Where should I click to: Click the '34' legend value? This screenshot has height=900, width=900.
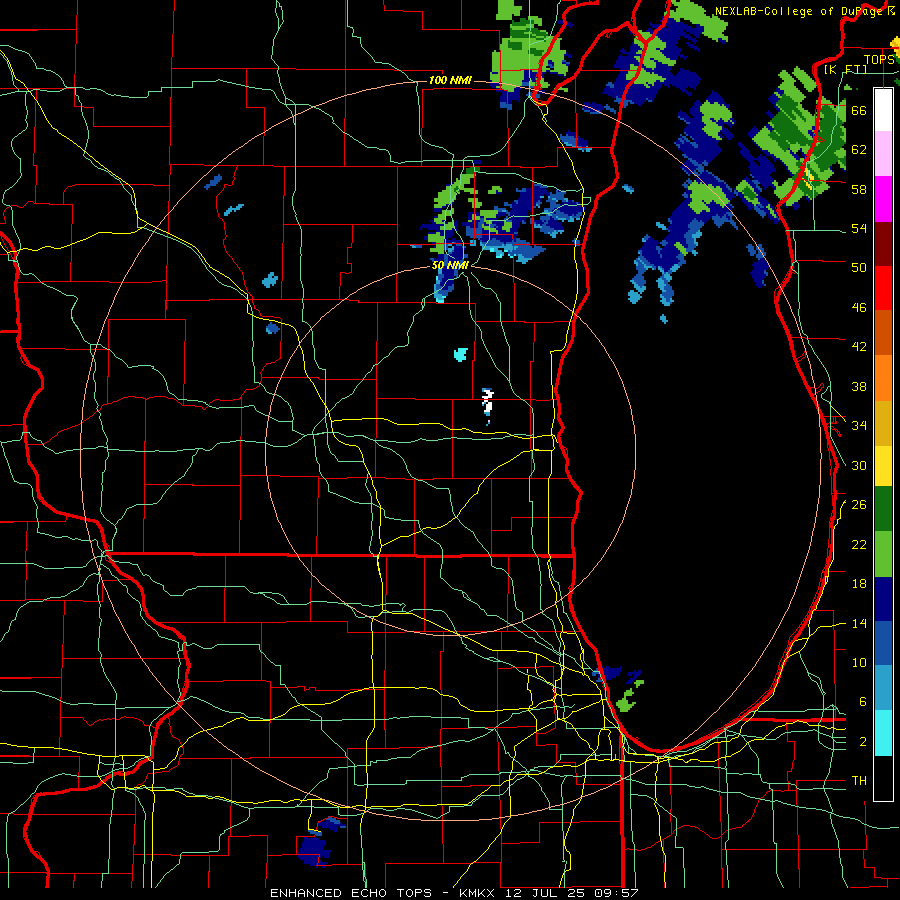(x=859, y=426)
